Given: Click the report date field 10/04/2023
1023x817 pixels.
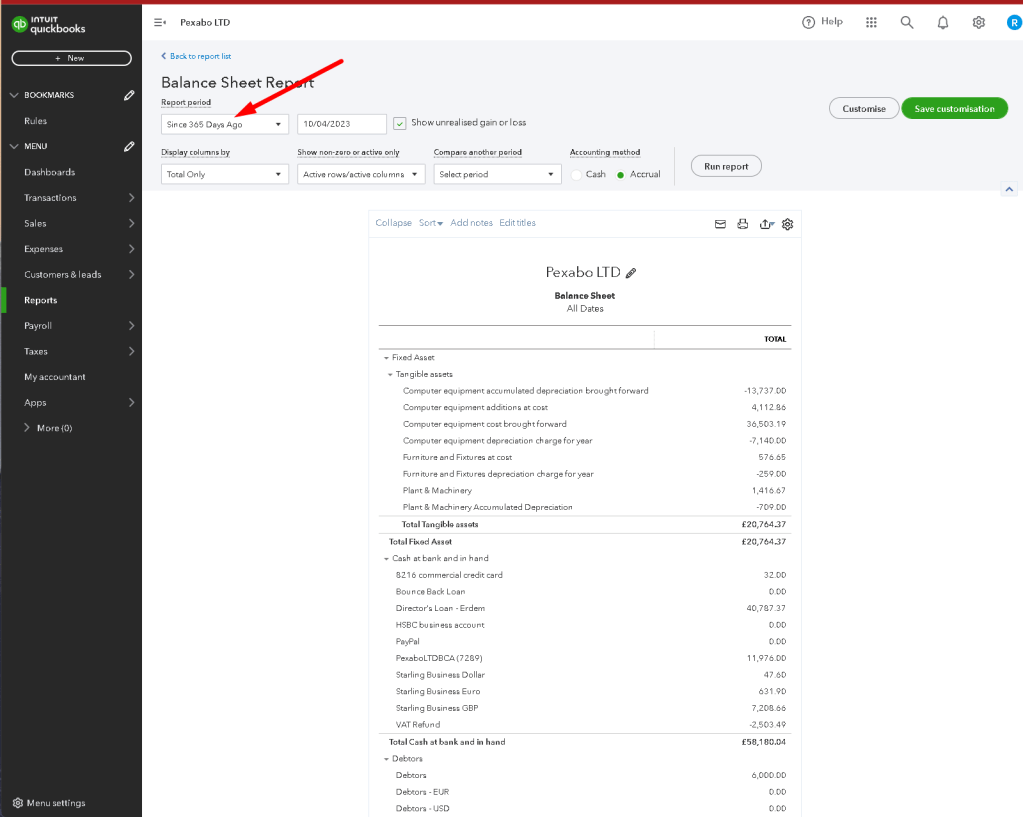Looking at the screenshot, I should pyautogui.click(x=342, y=124).
